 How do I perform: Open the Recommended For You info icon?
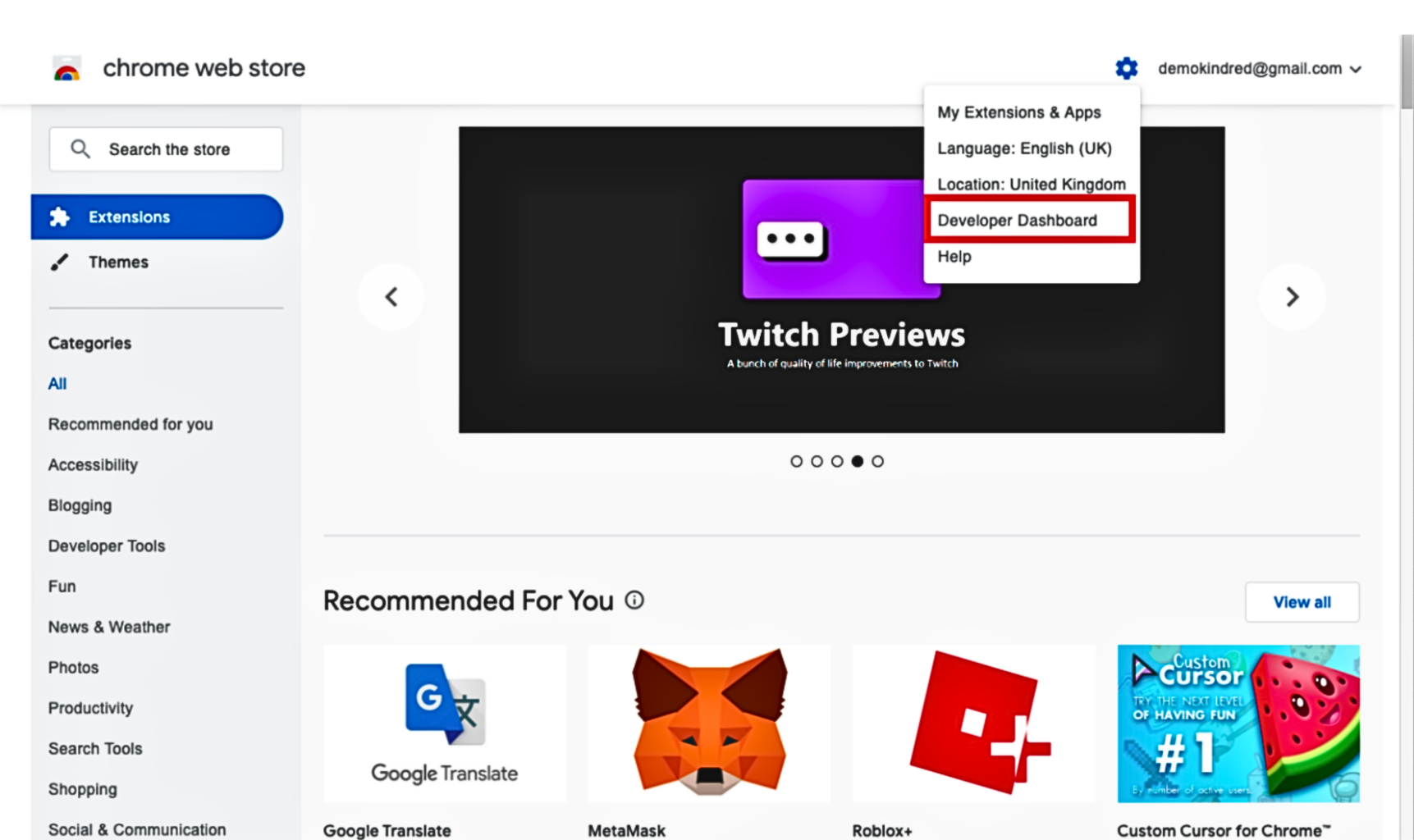(x=634, y=600)
